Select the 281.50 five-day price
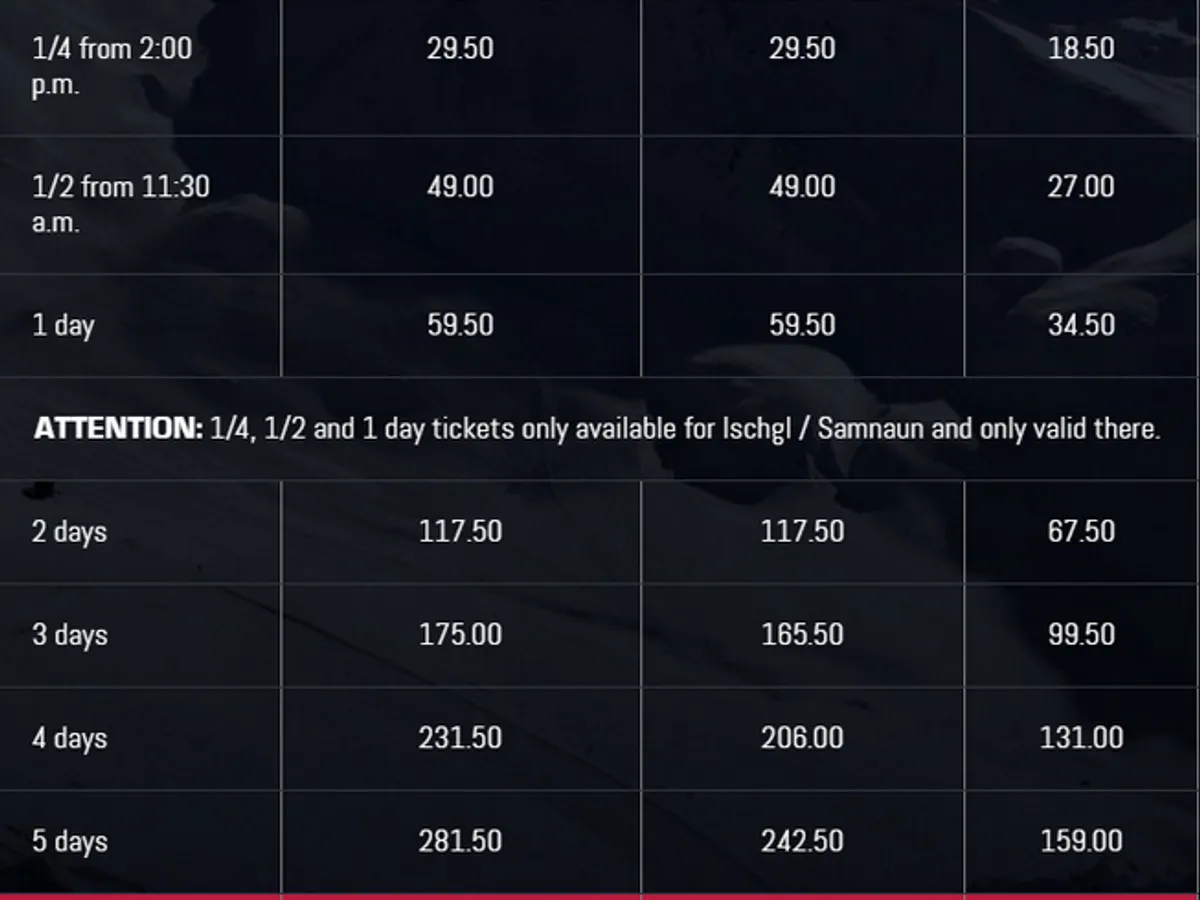Image resolution: width=1200 pixels, height=900 pixels. click(460, 841)
